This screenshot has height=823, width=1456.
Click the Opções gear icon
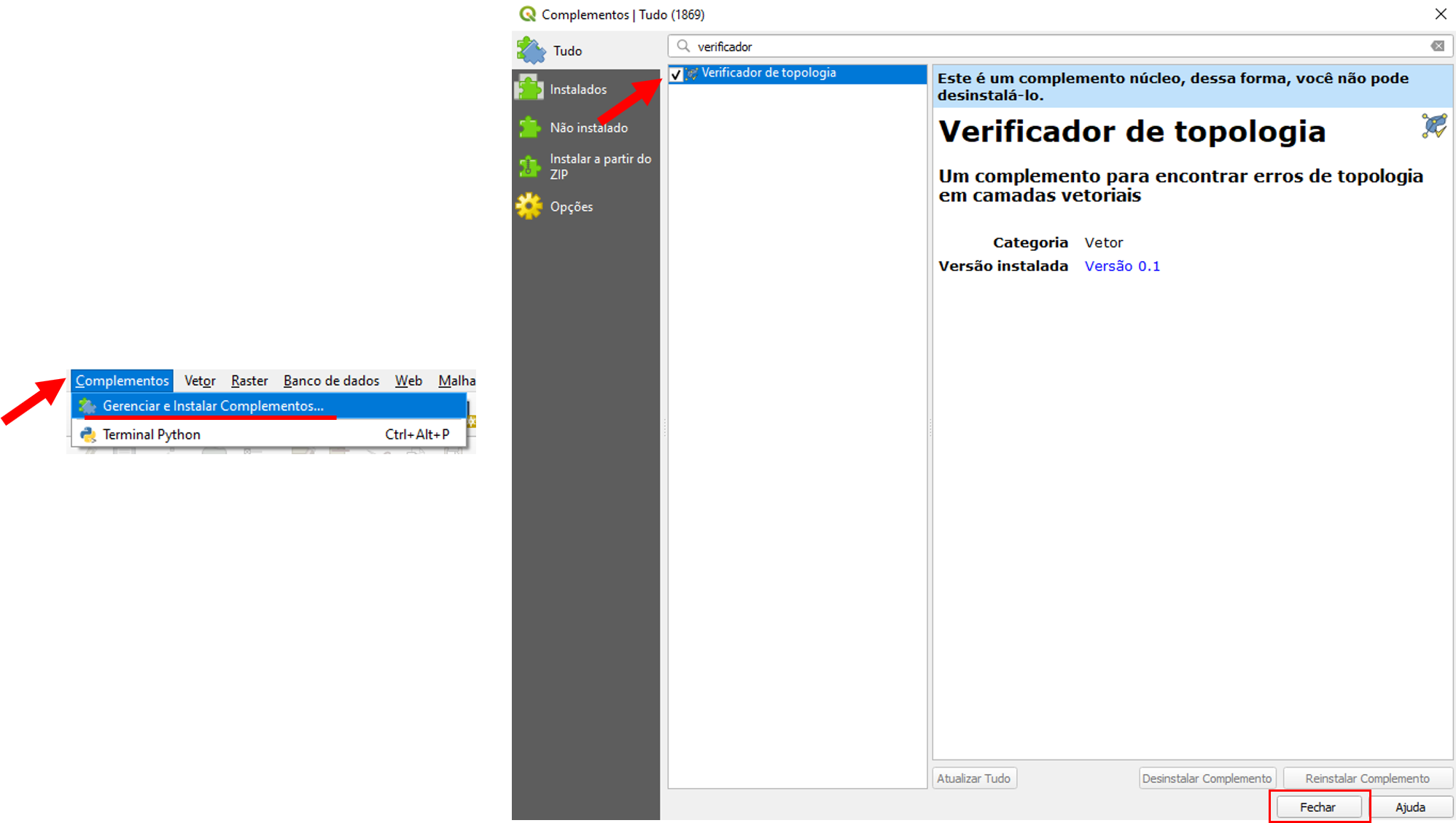tap(529, 206)
